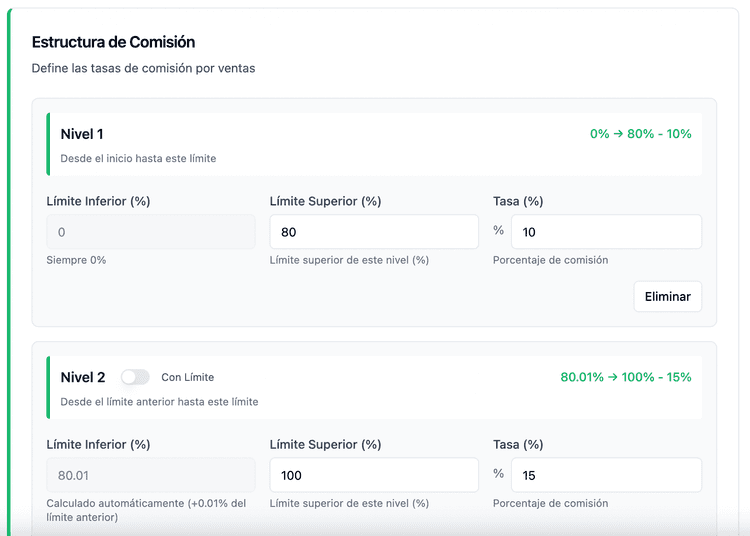Focus the Nivel 2 Tasa field showing 15

(x=606, y=475)
